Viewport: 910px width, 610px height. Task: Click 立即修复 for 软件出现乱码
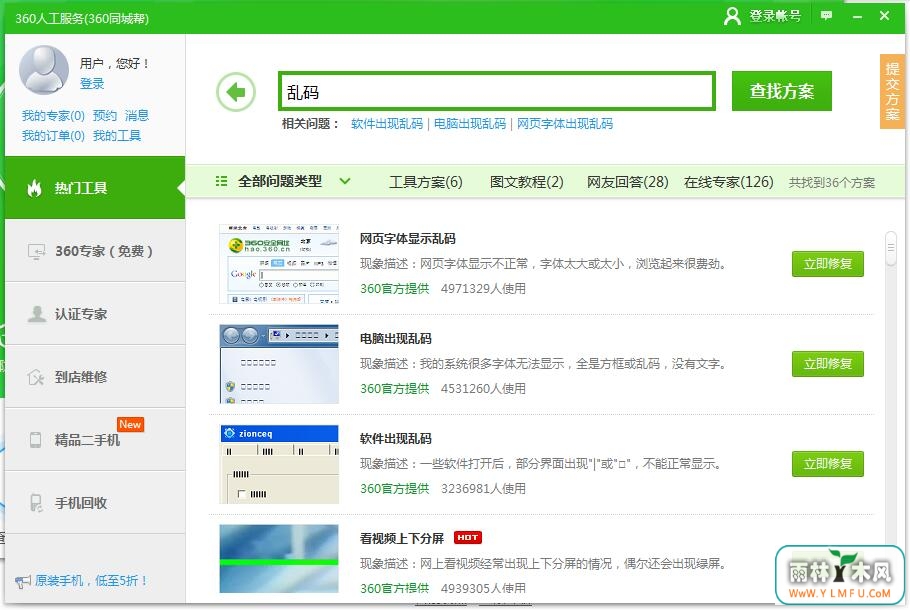(x=828, y=464)
